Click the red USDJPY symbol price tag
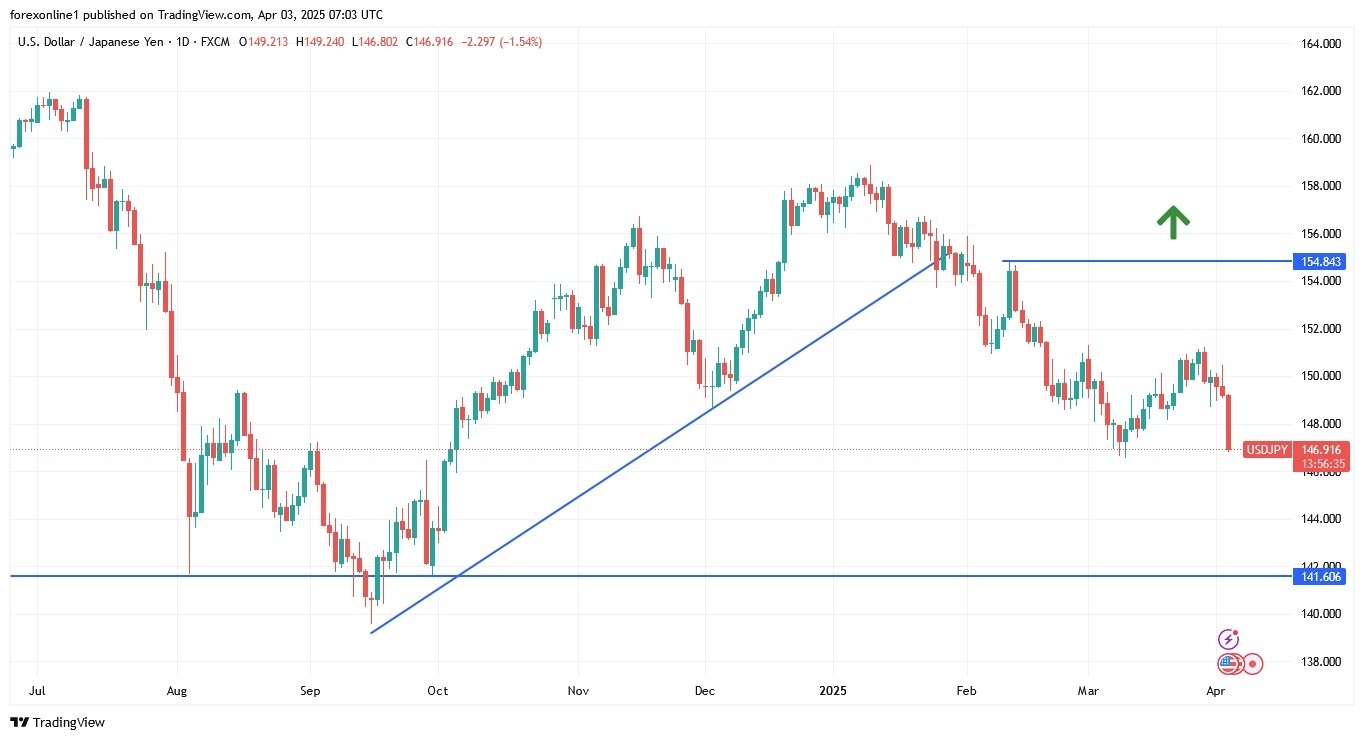Viewport: 1364px width, 740px height. click(x=1267, y=450)
